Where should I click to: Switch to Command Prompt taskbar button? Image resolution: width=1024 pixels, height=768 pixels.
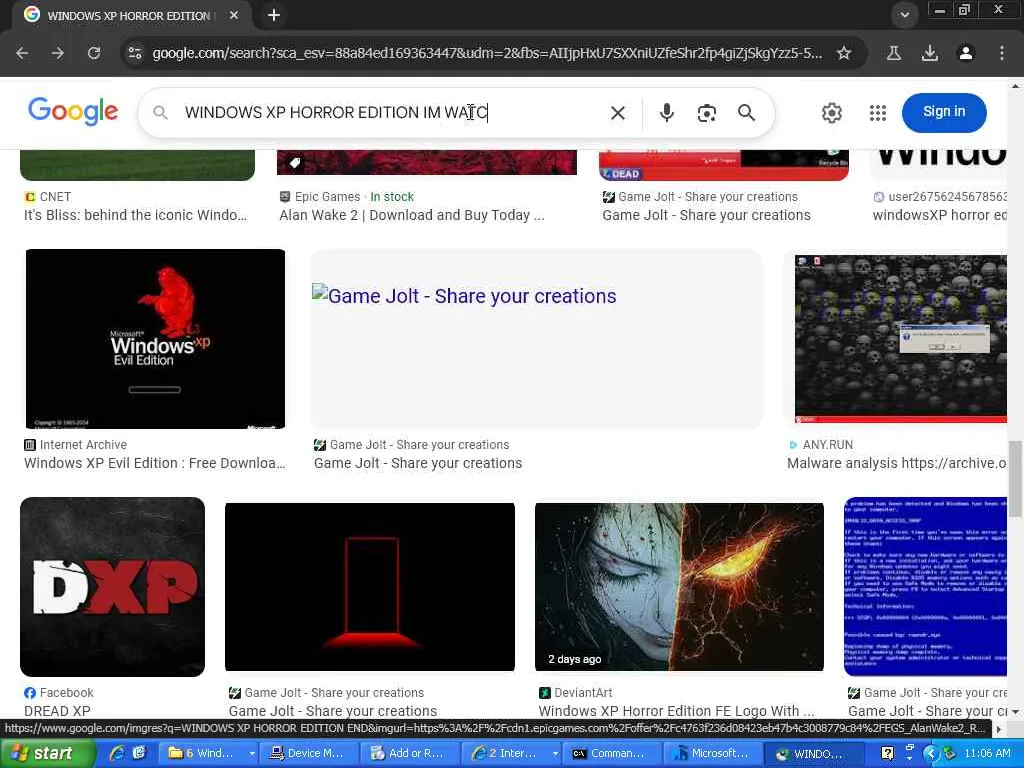(612, 753)
